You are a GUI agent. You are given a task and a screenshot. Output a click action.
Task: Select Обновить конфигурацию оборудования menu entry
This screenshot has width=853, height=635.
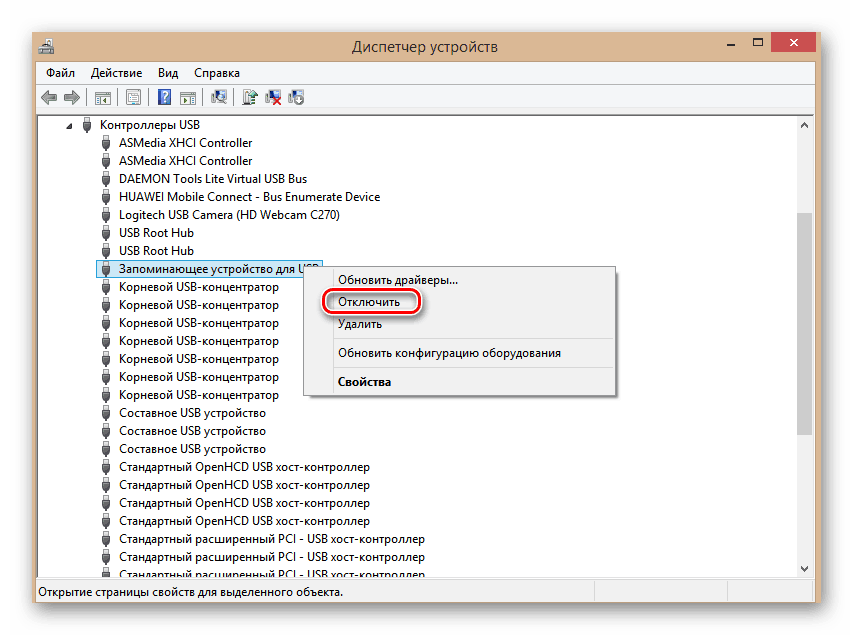coord(460,353)
